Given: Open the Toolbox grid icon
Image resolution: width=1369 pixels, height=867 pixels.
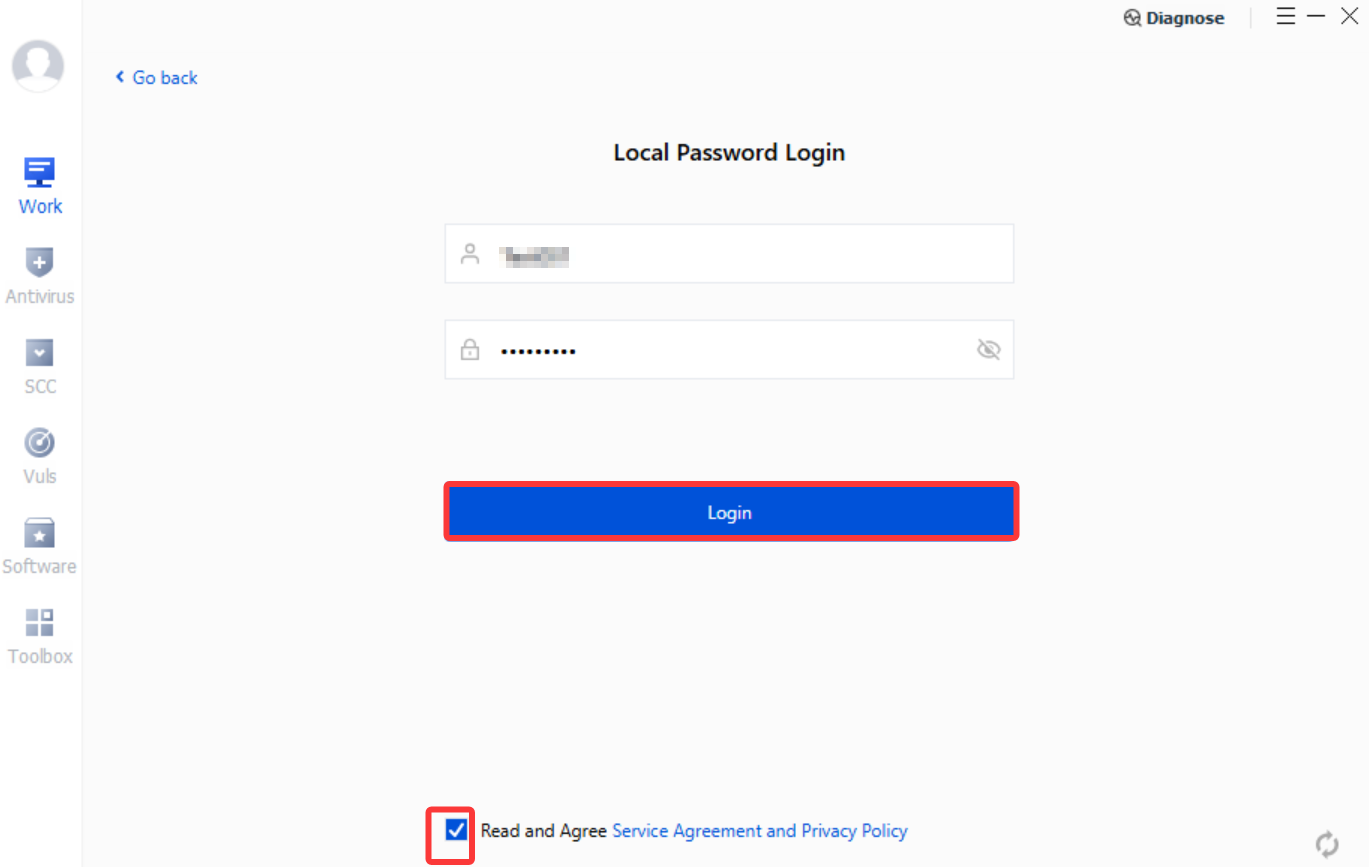Looking at the screenshot, I should (x=39, y=623).
